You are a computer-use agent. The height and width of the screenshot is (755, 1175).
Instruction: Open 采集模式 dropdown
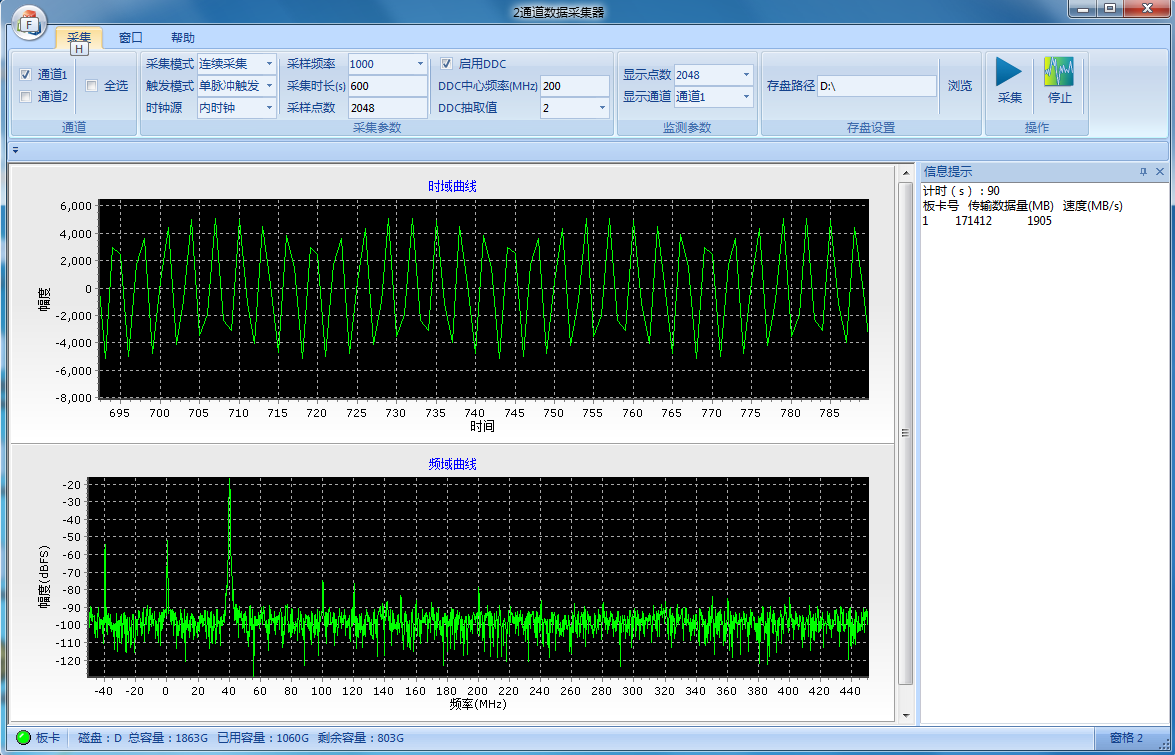point(270,64)
